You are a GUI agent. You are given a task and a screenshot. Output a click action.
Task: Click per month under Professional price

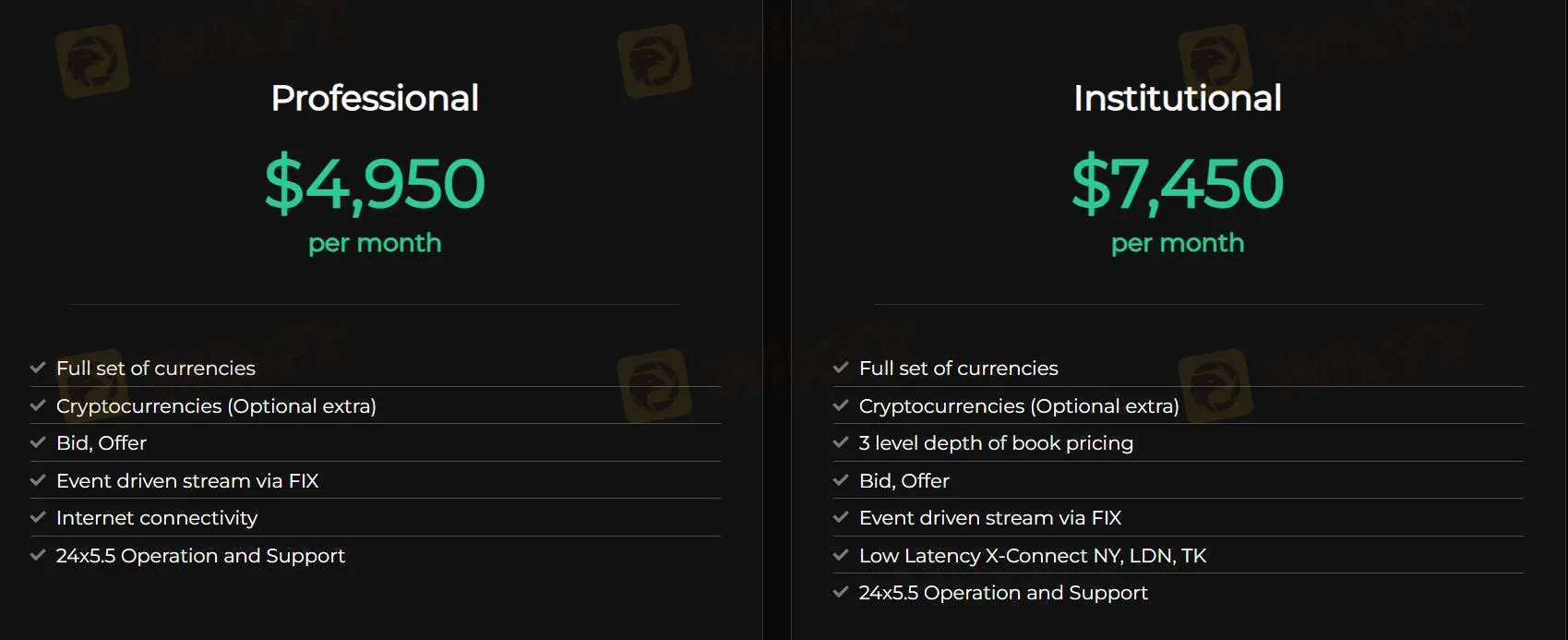click(375, 243)
